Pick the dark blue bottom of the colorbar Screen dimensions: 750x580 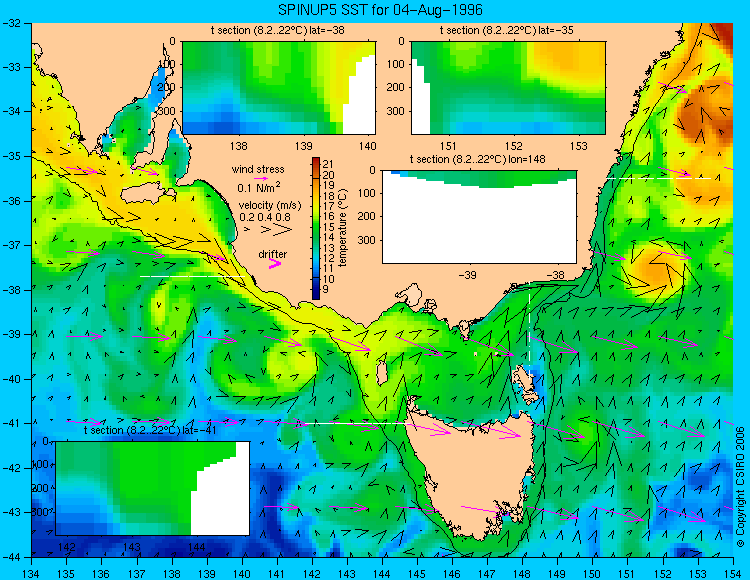316,292
